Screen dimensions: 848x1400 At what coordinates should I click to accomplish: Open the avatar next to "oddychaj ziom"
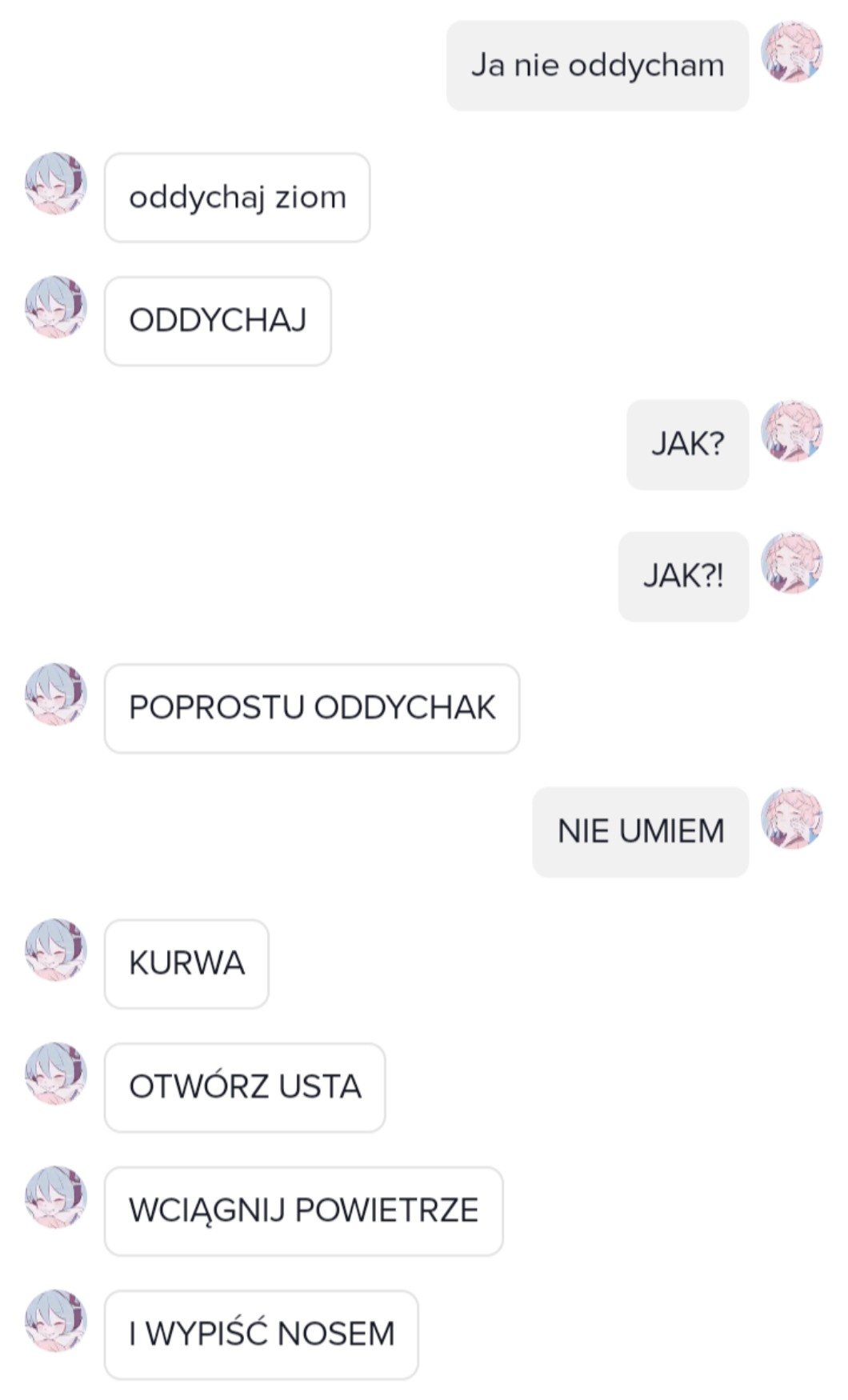pos(56,184)
